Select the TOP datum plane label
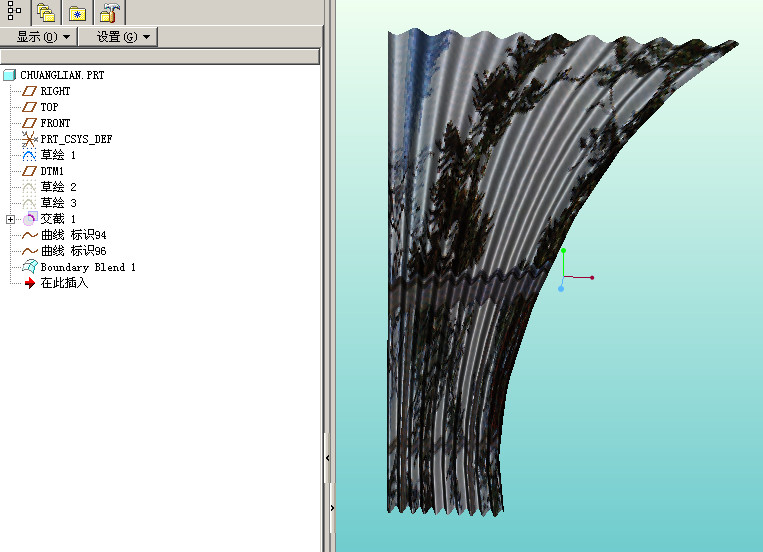This screenshot has height=552, width=763. click(x=49, y=107)
